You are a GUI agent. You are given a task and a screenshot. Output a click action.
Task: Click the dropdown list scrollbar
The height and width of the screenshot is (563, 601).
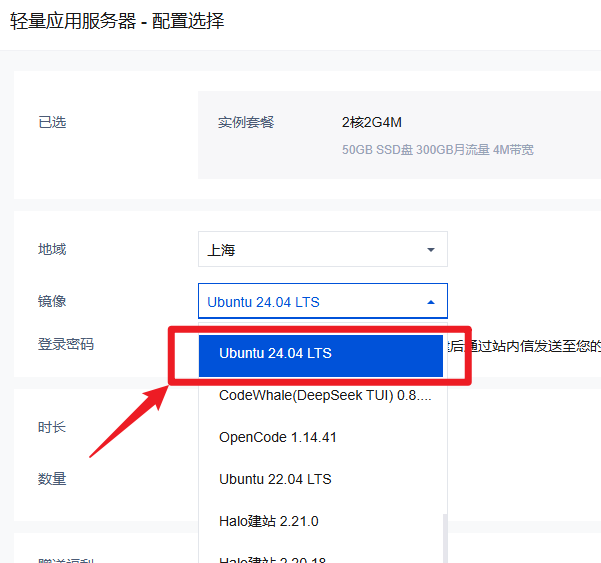[x=445, y=538]
